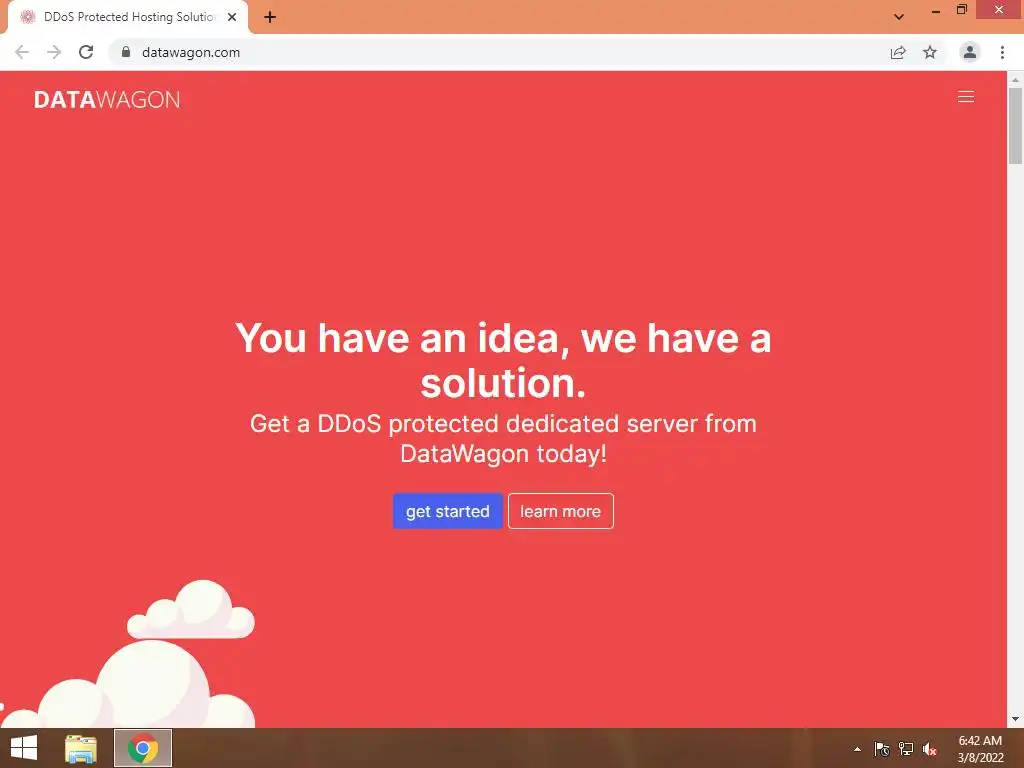This screenshot has height=768, width=1024.
Task: Open the hamburger navigation menu
Action: pos(965,97)
